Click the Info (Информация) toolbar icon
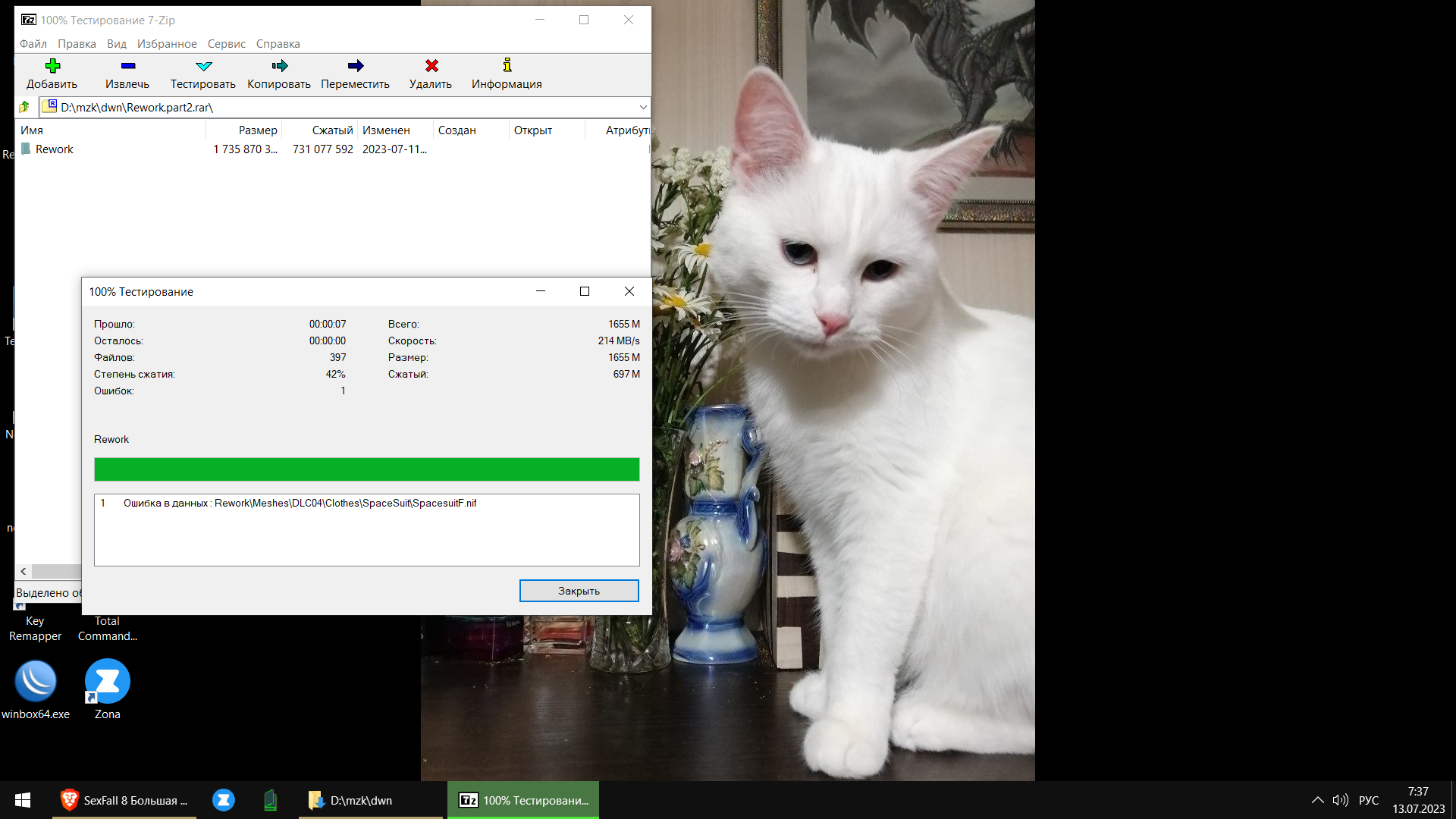Viewport: 1456px width, 819px height. coord(507,66)
